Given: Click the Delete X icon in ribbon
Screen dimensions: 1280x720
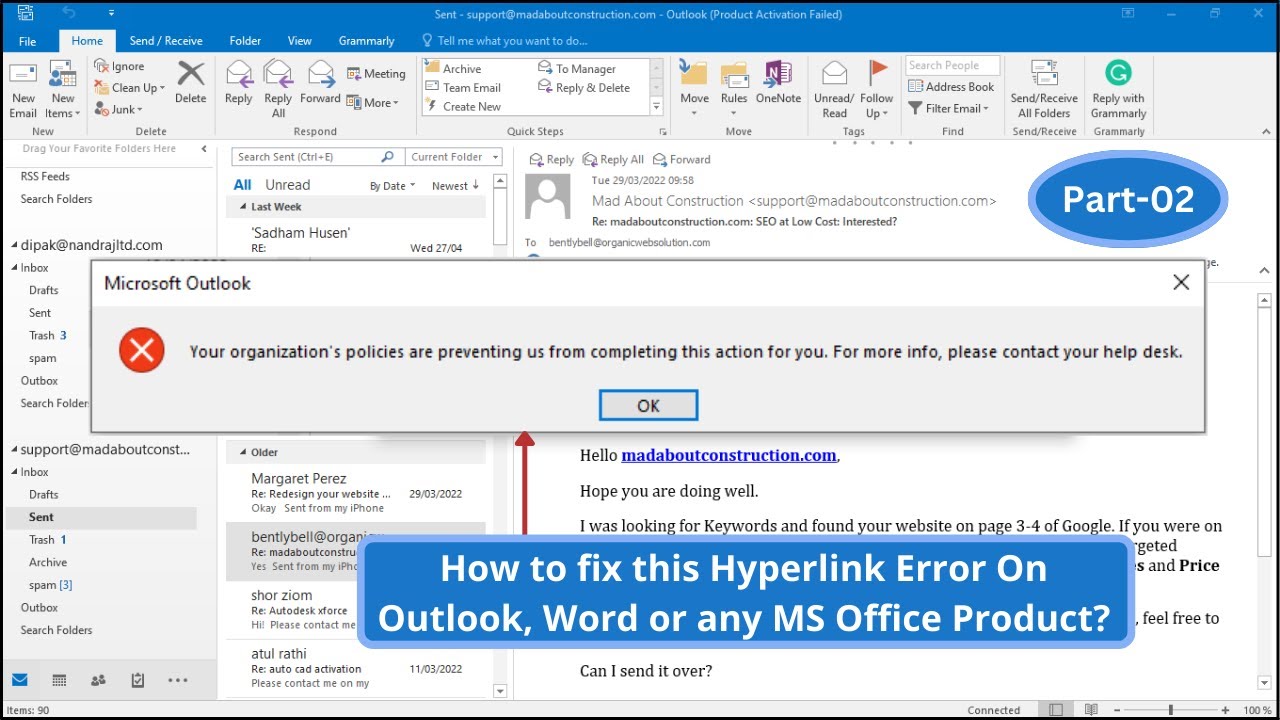Looking at the screenshot, I should [190, 74].
